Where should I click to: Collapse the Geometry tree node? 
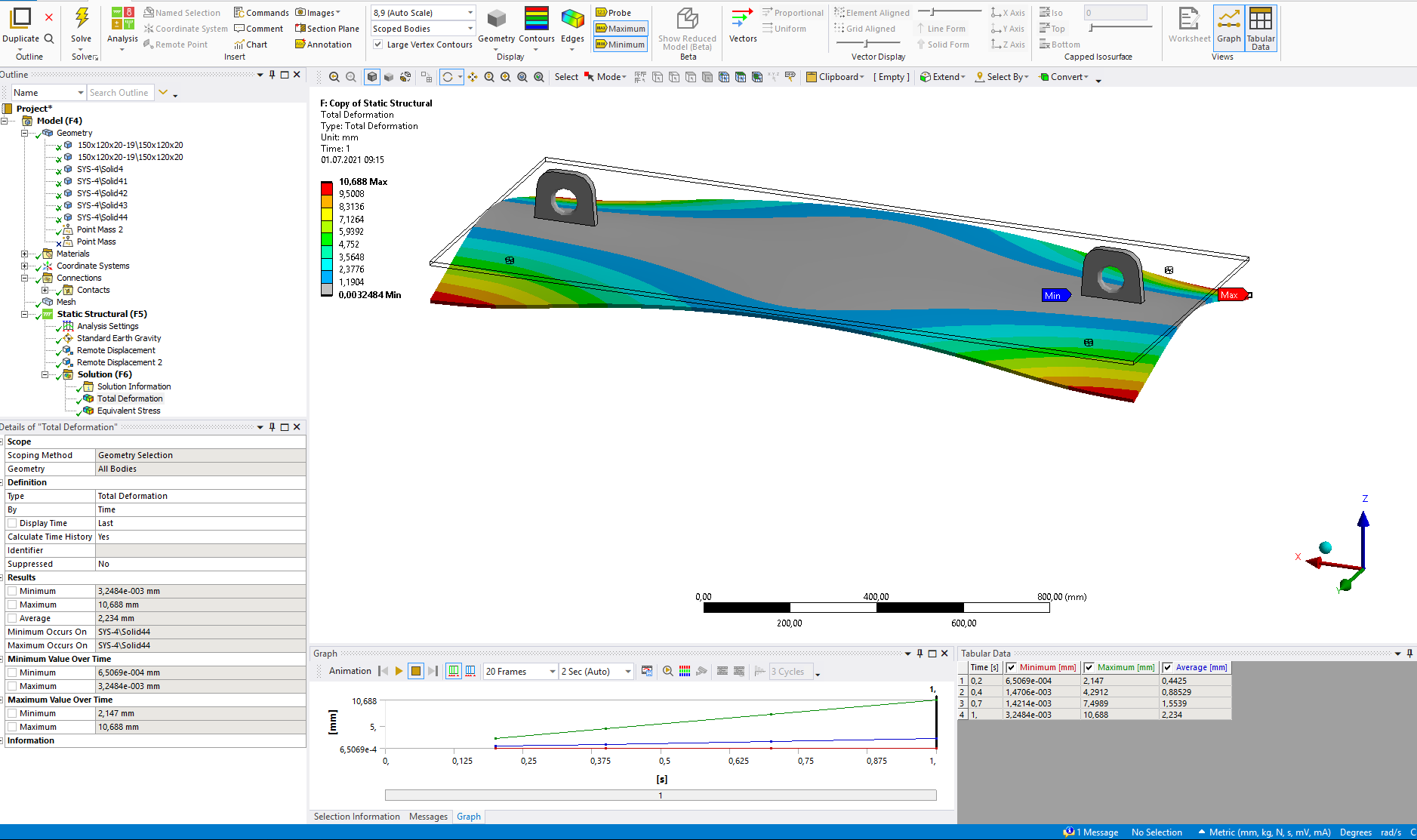[25, 133]
